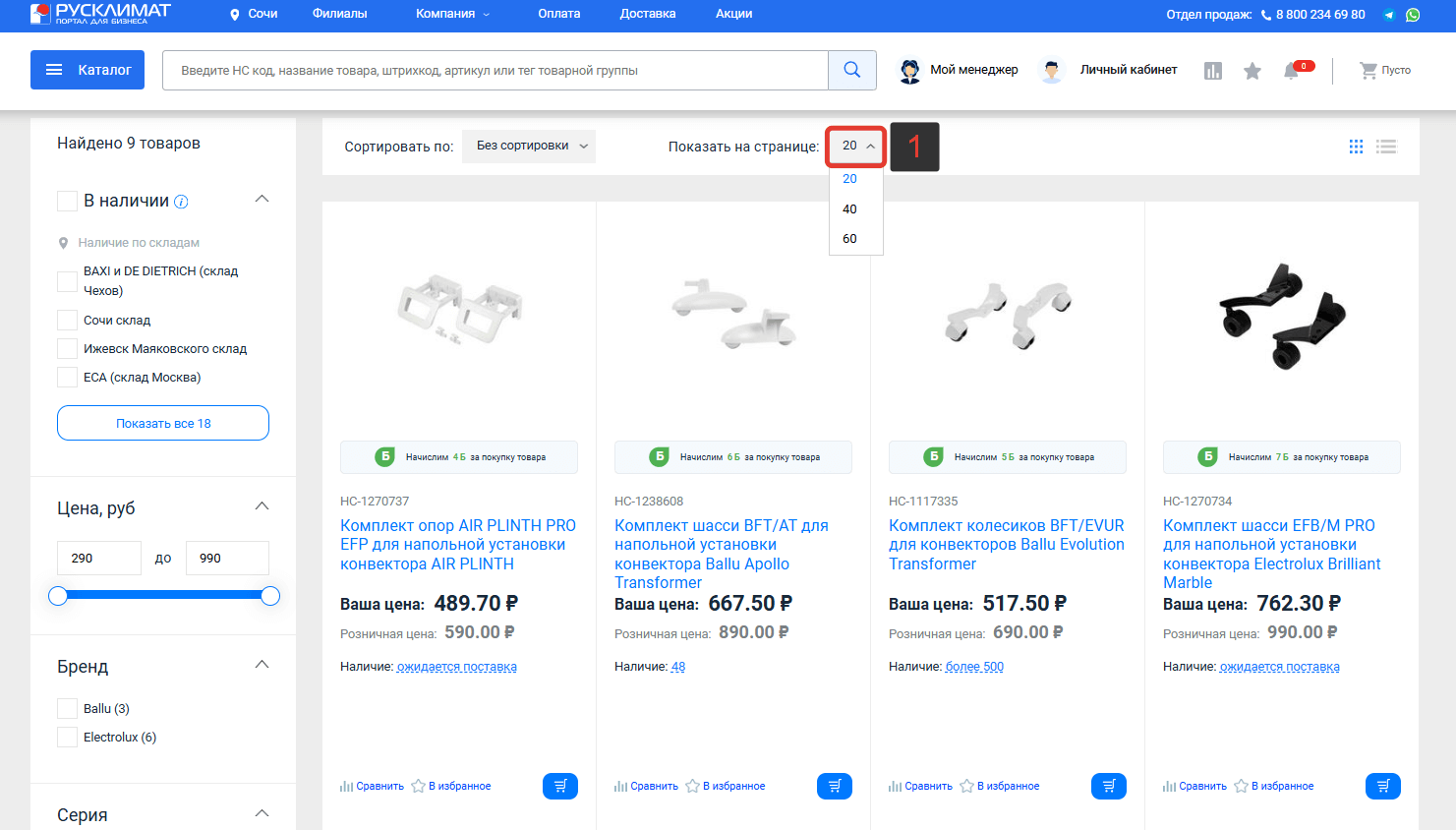Check ECA (склад Москва) checkbox

click(67, 377)
